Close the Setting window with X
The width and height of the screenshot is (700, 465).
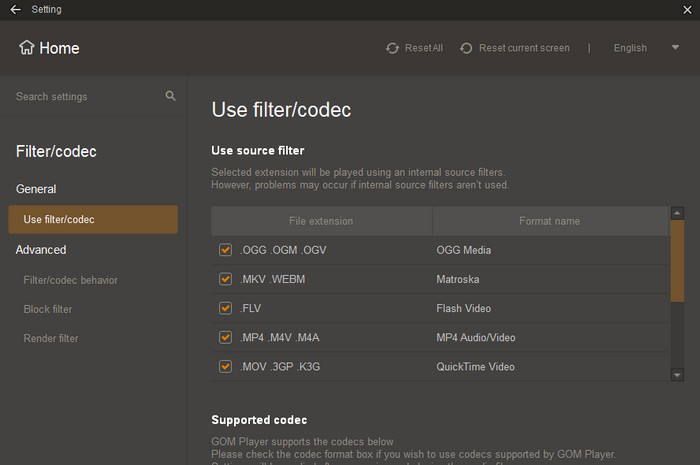click(x=685, y=10)
